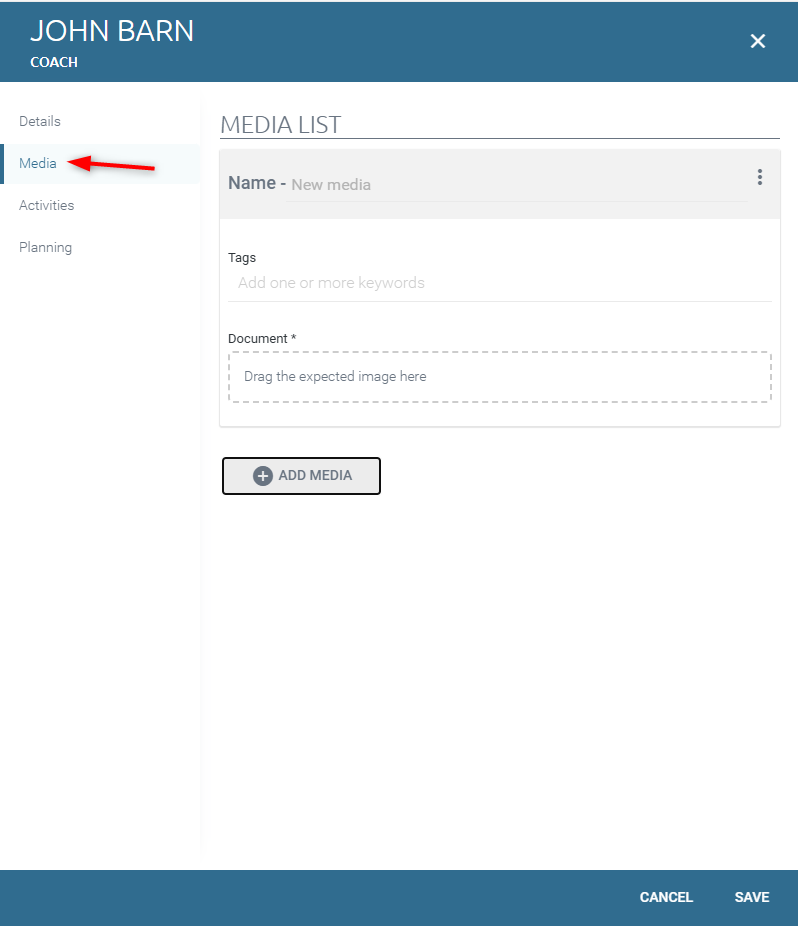Switch to the Details tab
This screenshot has width=798, height=926.
40,121
